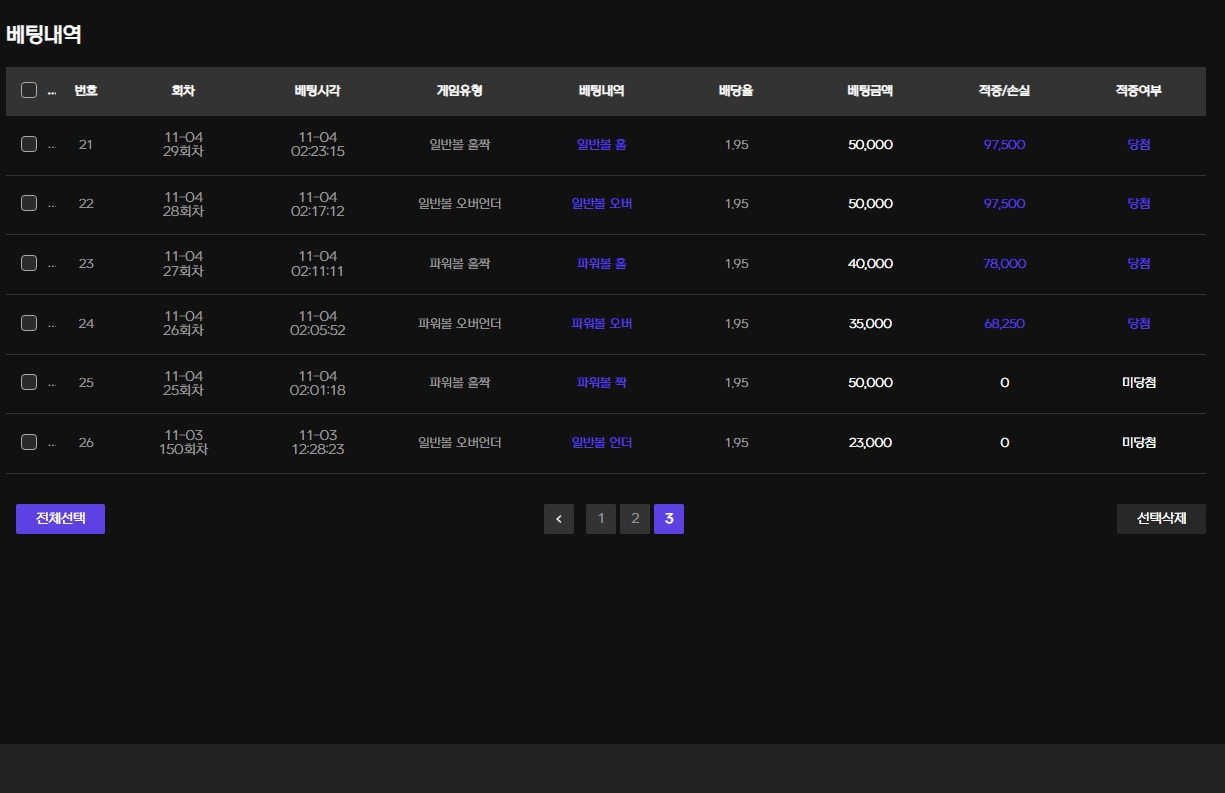Click the 68,250 payout amount
This screenshot has height=793, width=1225.
(x=1004, y=324)
